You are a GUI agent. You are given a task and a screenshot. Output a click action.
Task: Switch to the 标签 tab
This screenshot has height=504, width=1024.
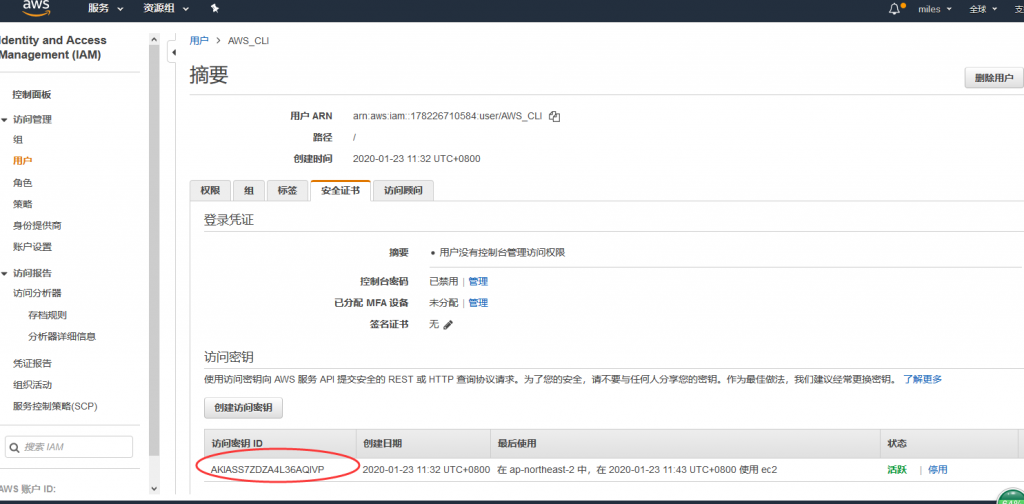287,191
